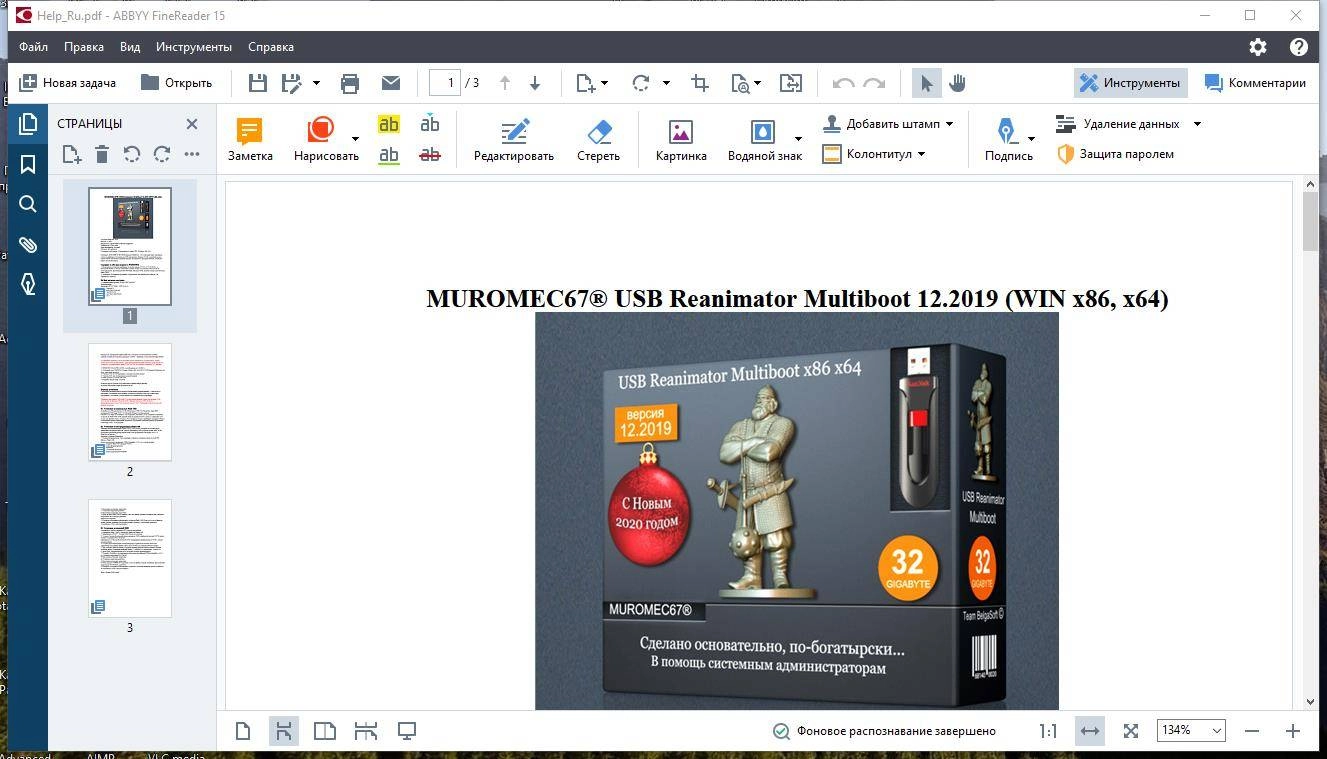Image resolution: width=1327 pixels, height=759 pixels.
Task: Open the add page dropdown
Action: 592,83
